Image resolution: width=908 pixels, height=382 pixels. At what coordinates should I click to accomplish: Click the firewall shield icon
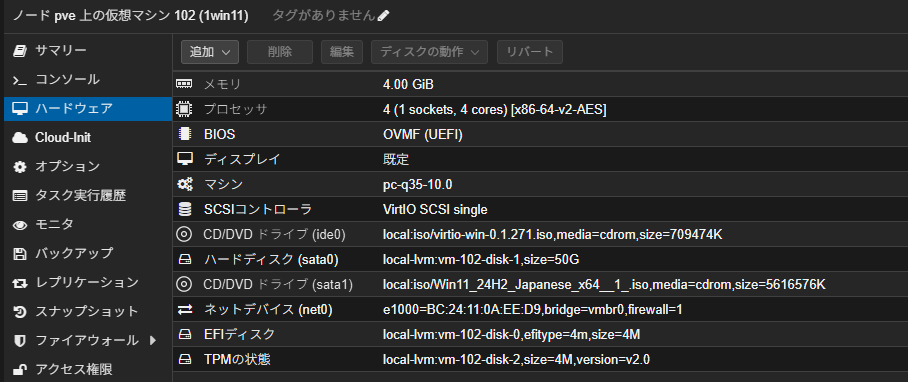point(20,340)
